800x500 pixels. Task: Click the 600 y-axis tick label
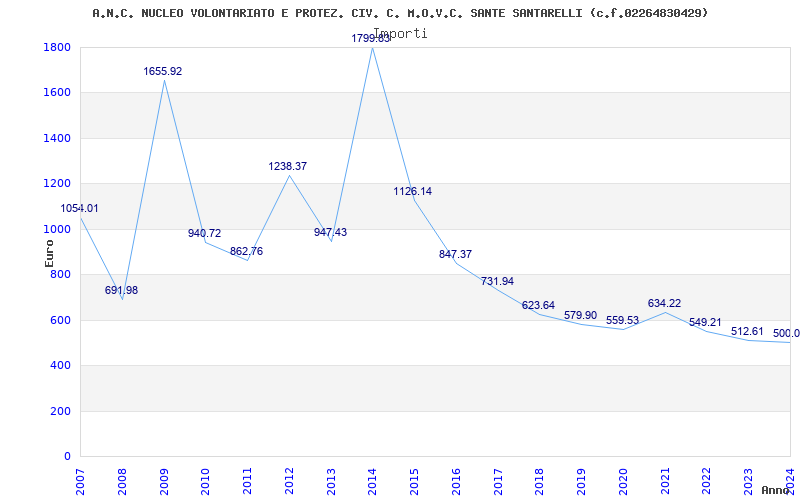(x=61, y=320)
